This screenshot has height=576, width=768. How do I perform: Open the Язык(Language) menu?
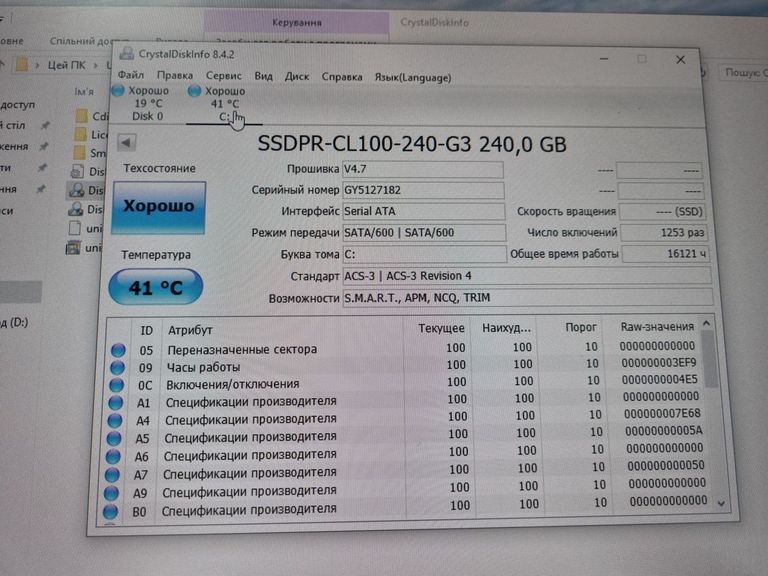(x=413, y=78)
